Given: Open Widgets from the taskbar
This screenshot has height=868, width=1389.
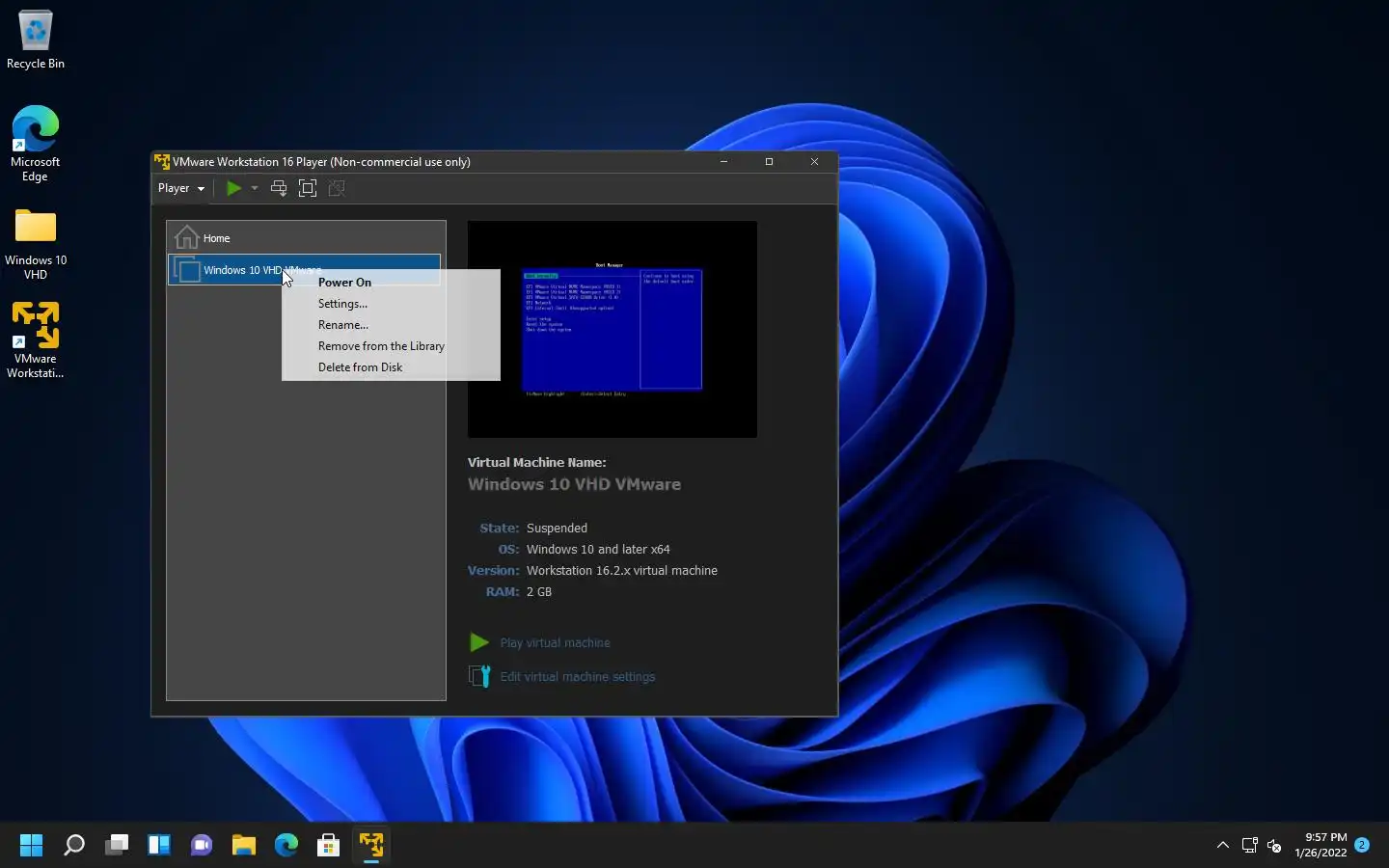Looking at the screenshot, I should [159, 846].
